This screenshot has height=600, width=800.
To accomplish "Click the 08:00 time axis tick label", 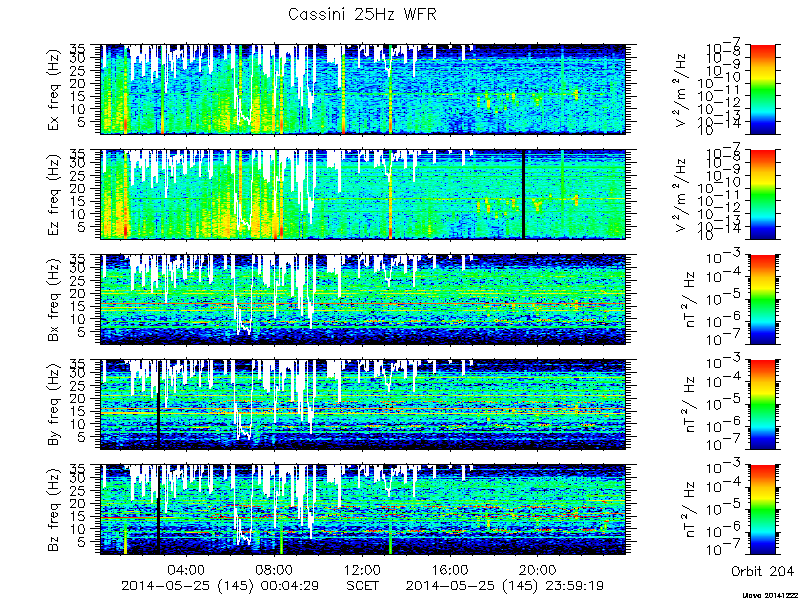I will point(275,569).
